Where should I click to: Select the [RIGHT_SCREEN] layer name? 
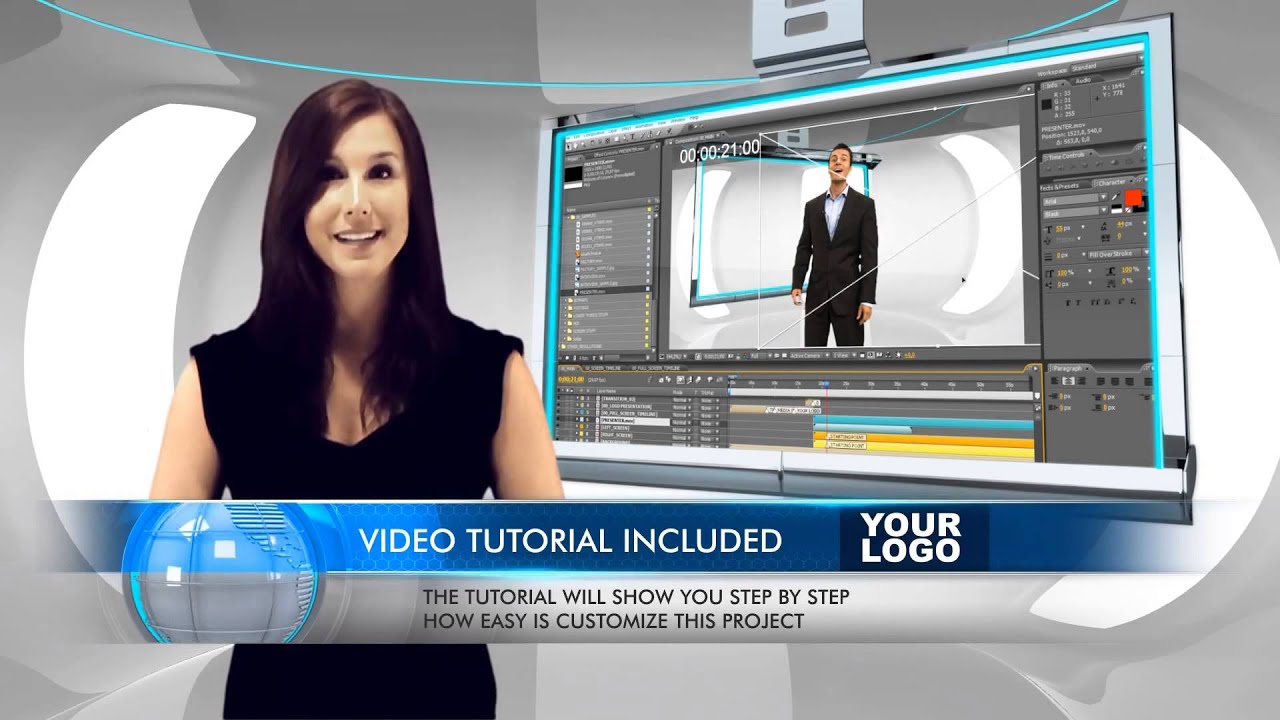[618, 435]
